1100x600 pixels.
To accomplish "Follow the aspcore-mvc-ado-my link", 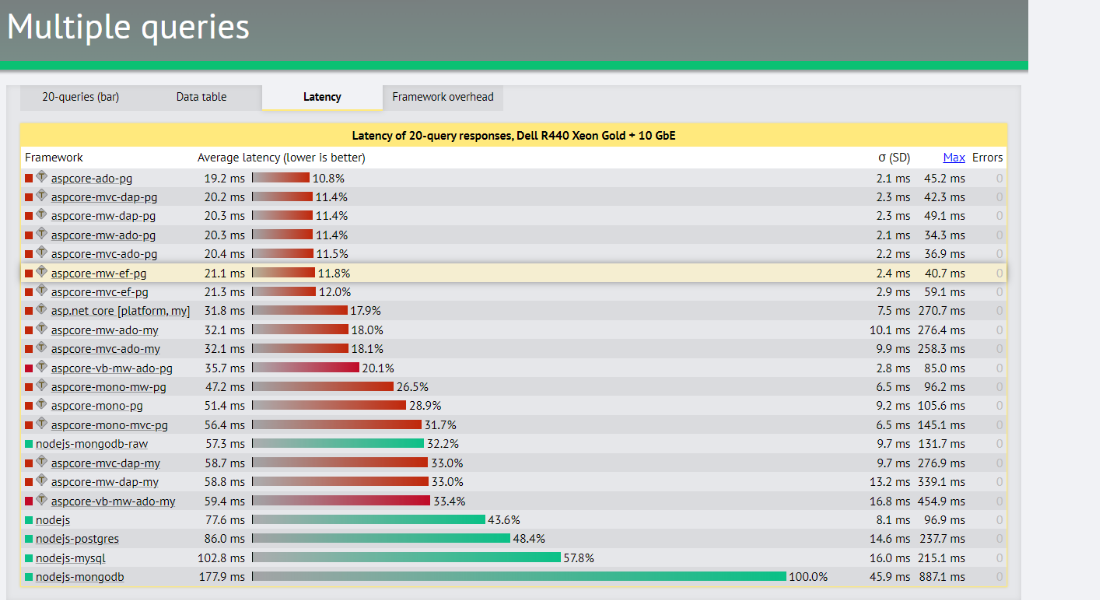I will [x=105, y=349].
